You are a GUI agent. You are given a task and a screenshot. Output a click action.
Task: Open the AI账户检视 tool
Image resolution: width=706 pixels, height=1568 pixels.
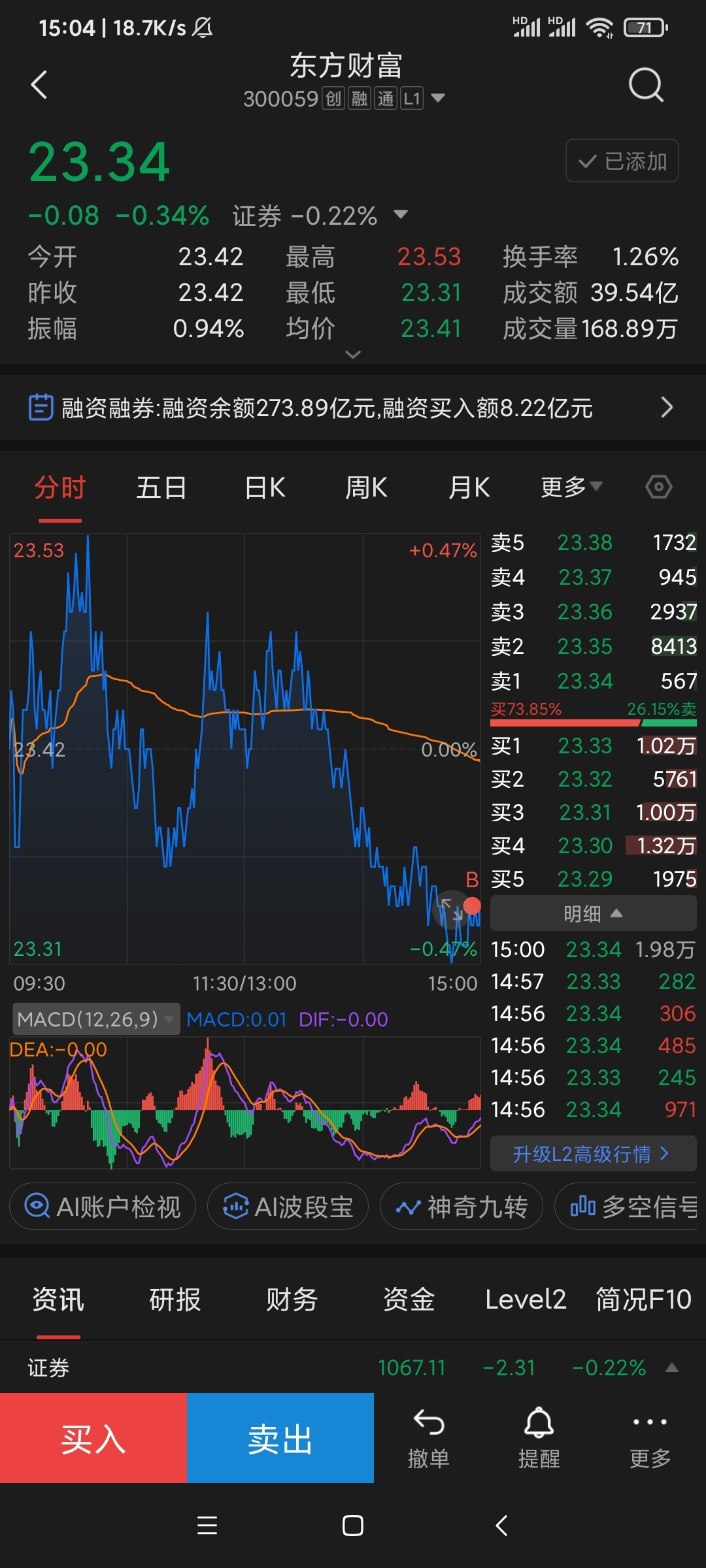pyautogui.click(x=103, y=1206)
